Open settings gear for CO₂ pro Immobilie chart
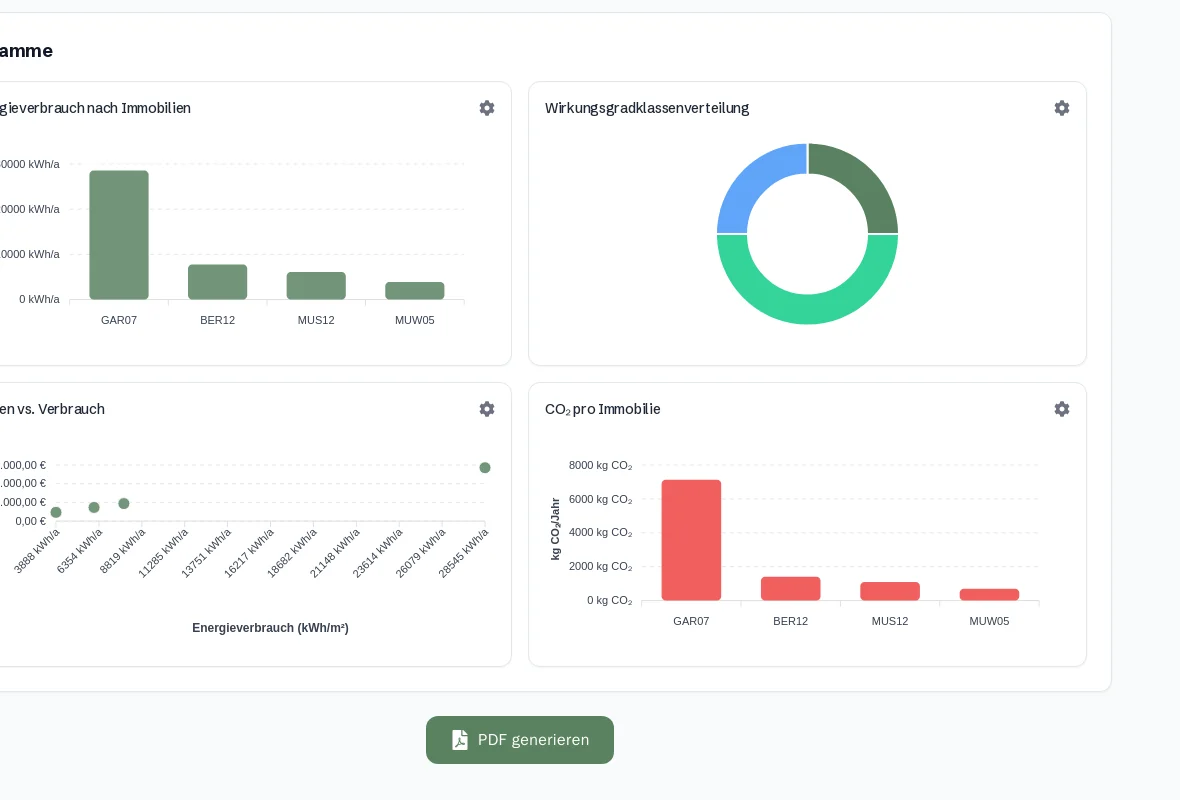The width and height of the screenshot is (1180, 800). [1062, 409]
